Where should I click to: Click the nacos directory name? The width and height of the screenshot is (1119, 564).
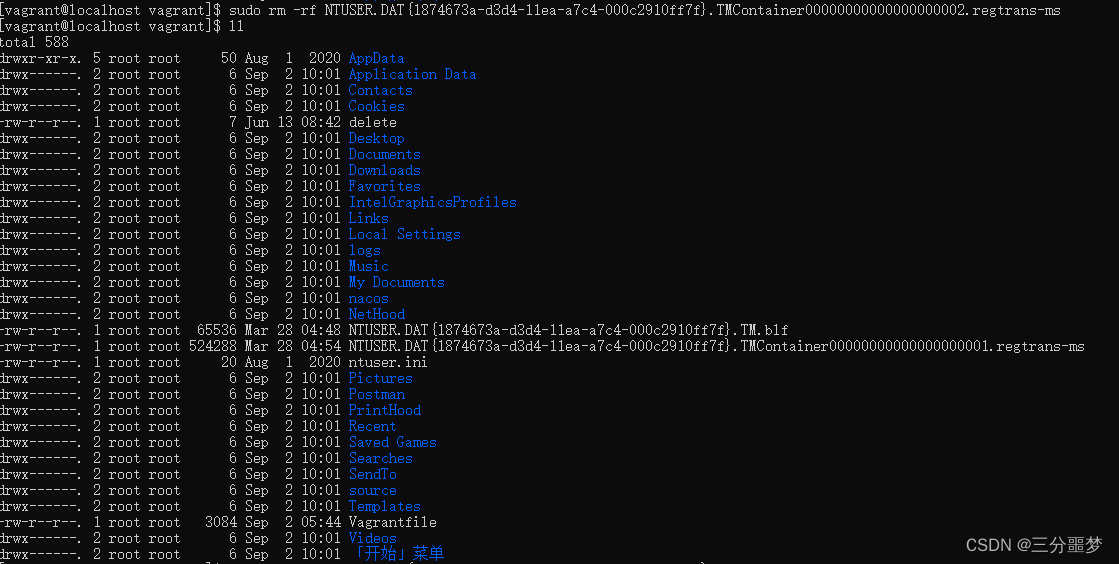click(368, 298)
